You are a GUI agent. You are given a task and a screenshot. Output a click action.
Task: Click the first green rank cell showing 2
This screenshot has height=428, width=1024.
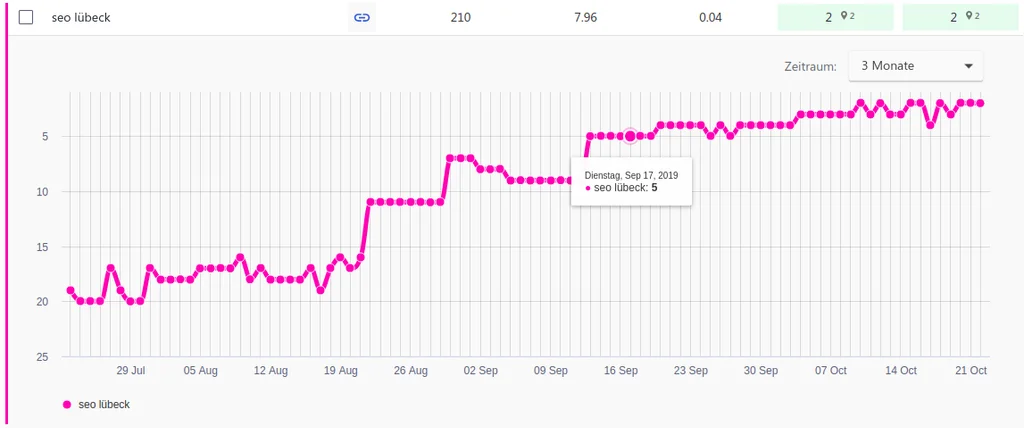pyautogui.click(x=835, y=17)
